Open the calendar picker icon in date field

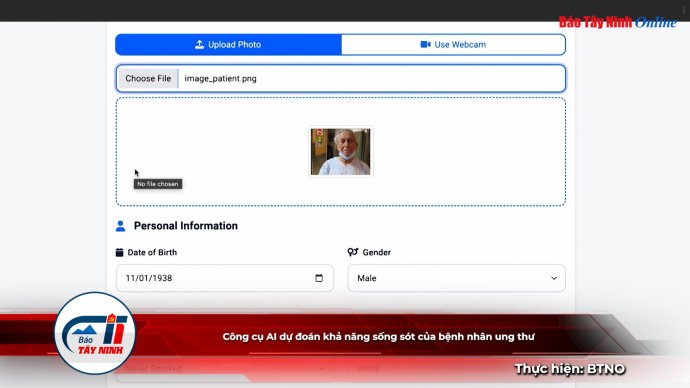pyautogui.click(x=319, y=278)
